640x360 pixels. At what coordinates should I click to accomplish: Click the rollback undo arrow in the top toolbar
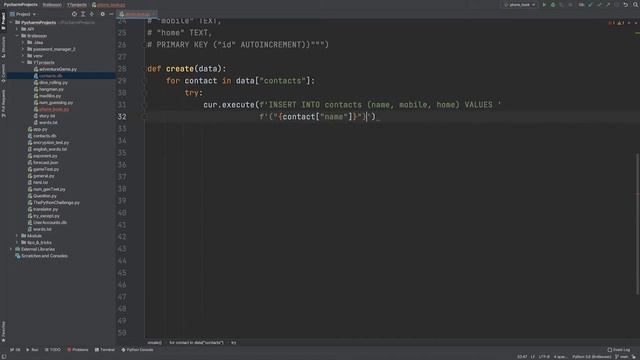(x=626, y=4)
